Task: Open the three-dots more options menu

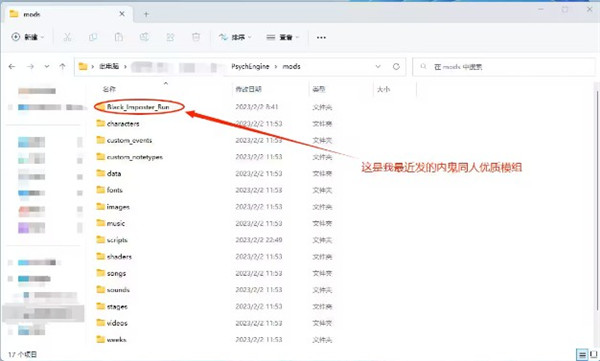Action: pyautogui.click(x=321, y=37)
